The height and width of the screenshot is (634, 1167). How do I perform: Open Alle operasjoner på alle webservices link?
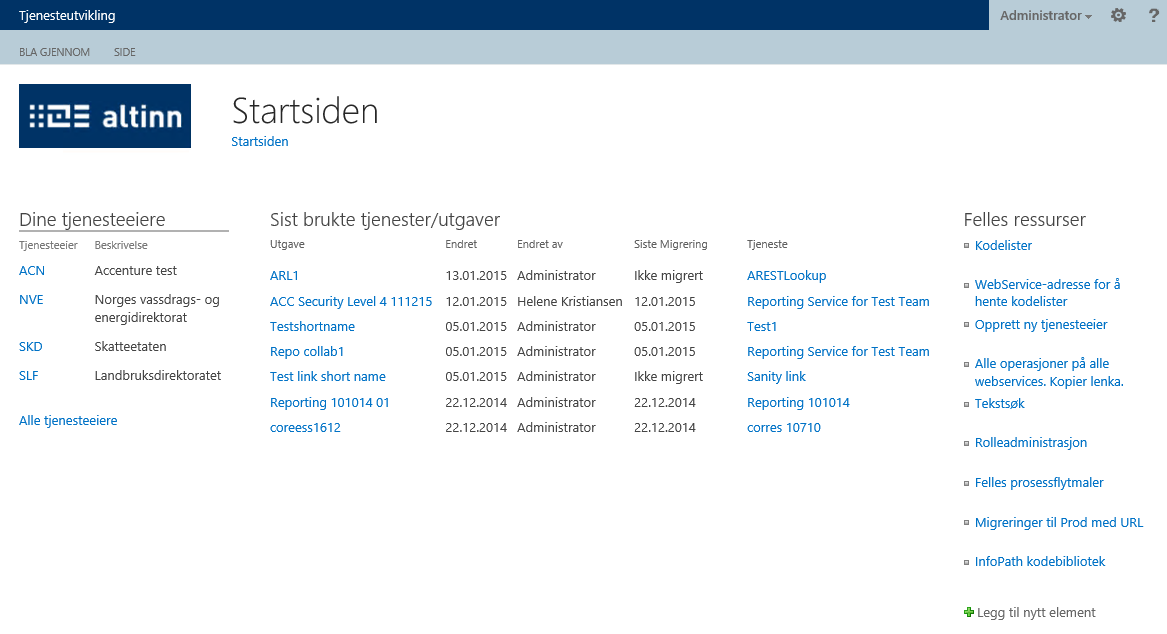coord(1049,373)
